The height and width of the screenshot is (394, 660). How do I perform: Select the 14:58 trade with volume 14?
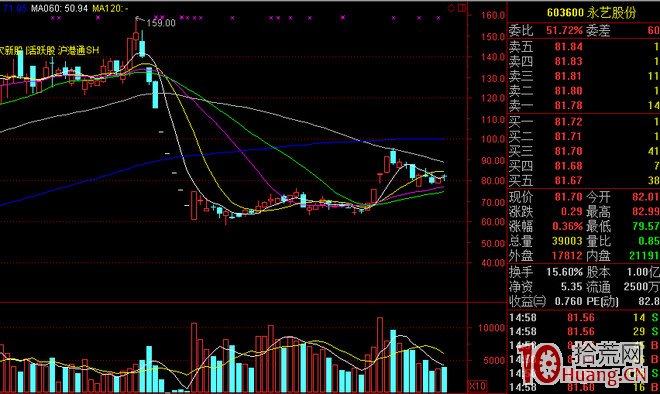tap(584, 318)
